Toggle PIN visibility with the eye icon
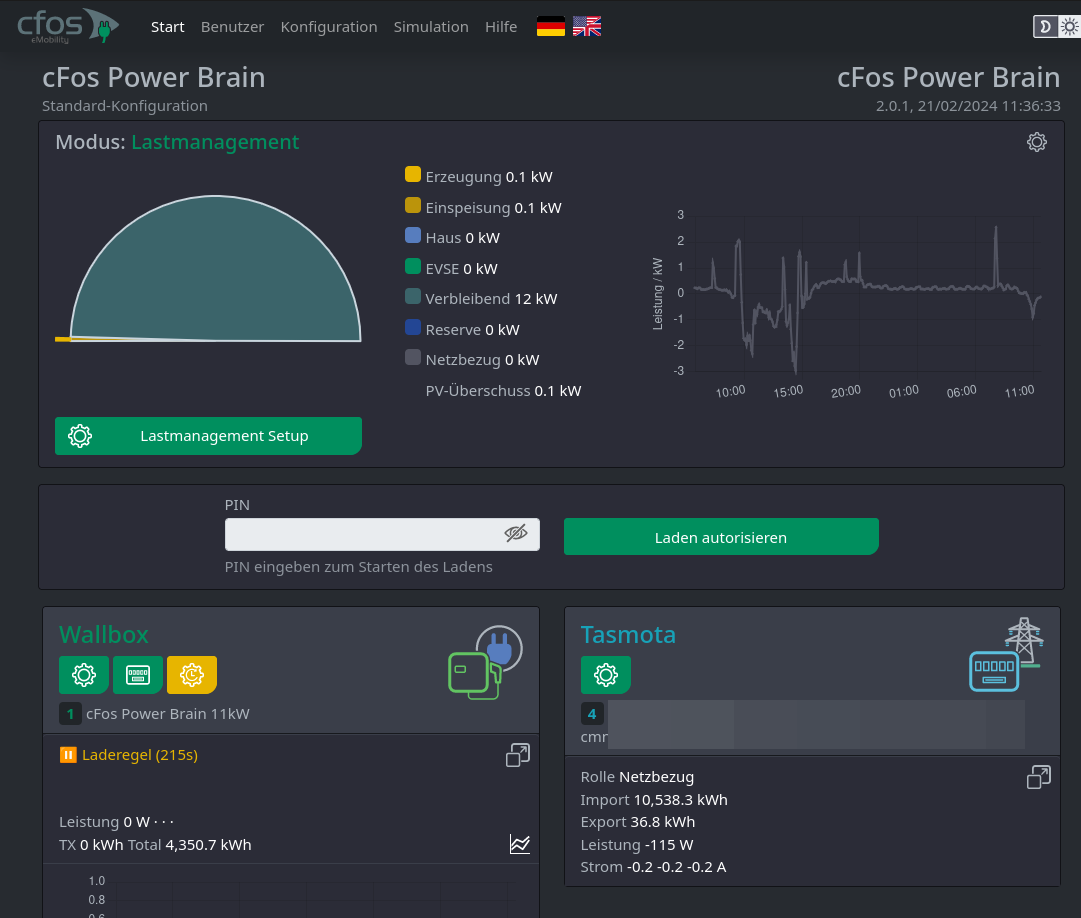Image resolution: width=1081 pixels, height=918 pixels. [516, 533]
